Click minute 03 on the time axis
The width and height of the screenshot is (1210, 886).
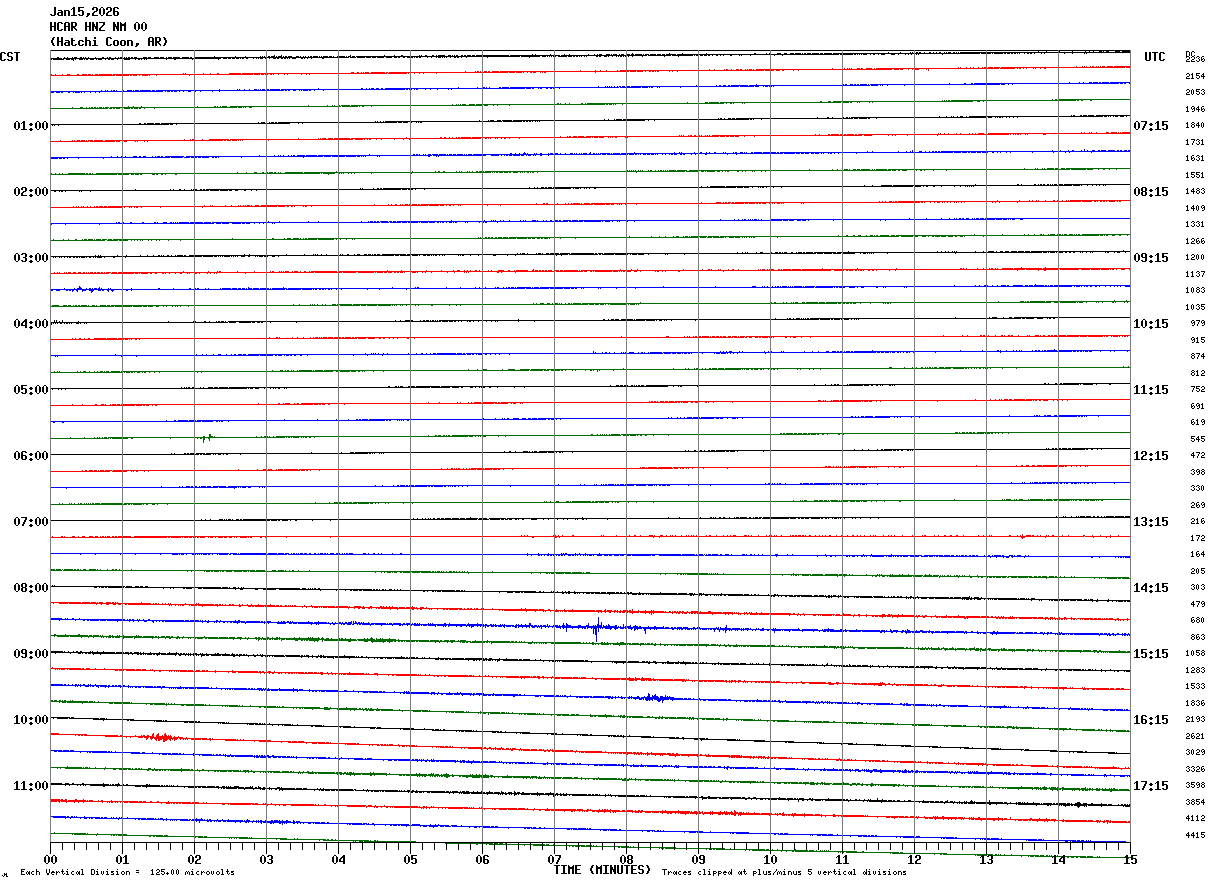pyautogui.click(x=266, y=859)
